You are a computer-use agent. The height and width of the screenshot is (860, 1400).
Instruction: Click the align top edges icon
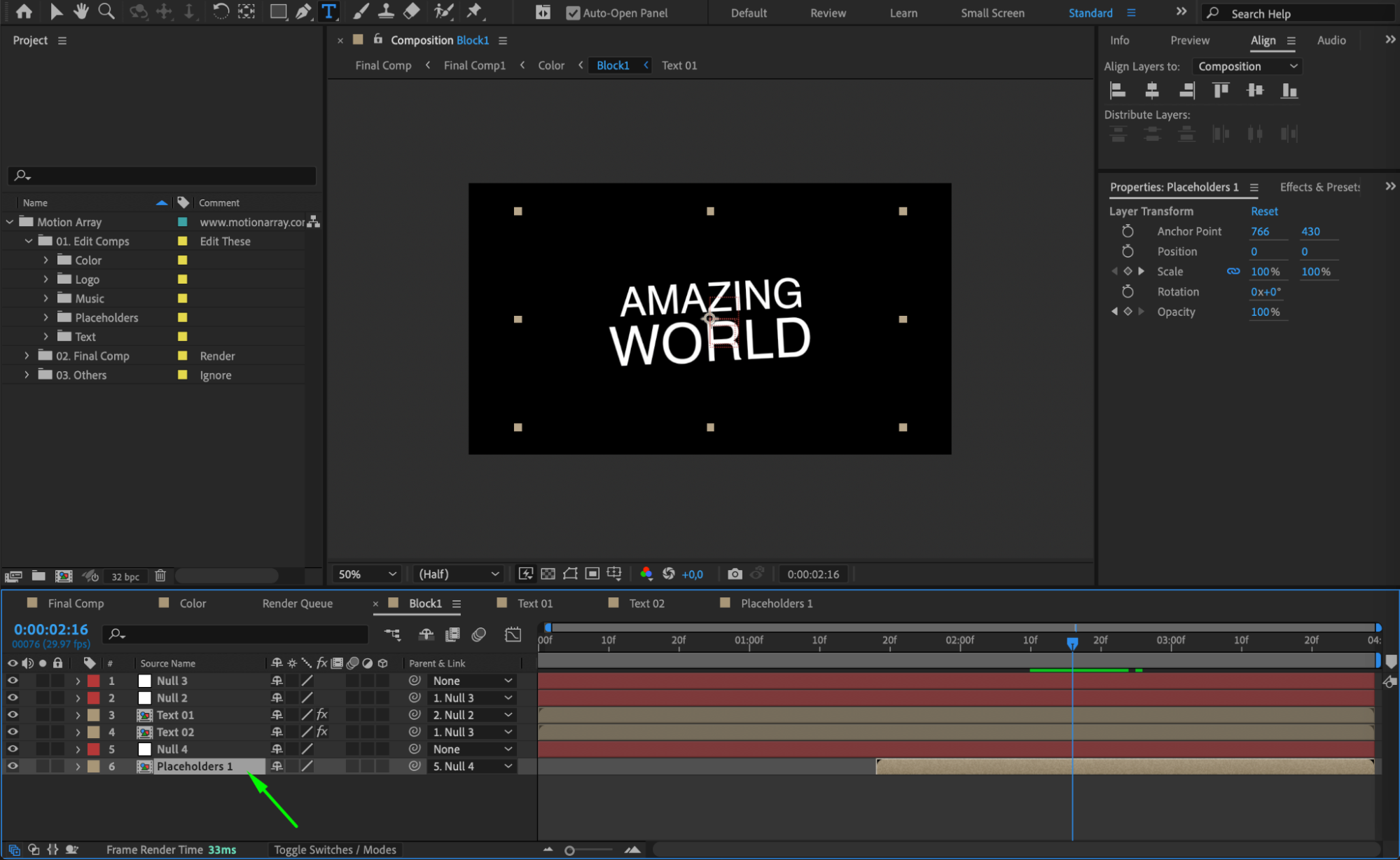[1220, 90]
